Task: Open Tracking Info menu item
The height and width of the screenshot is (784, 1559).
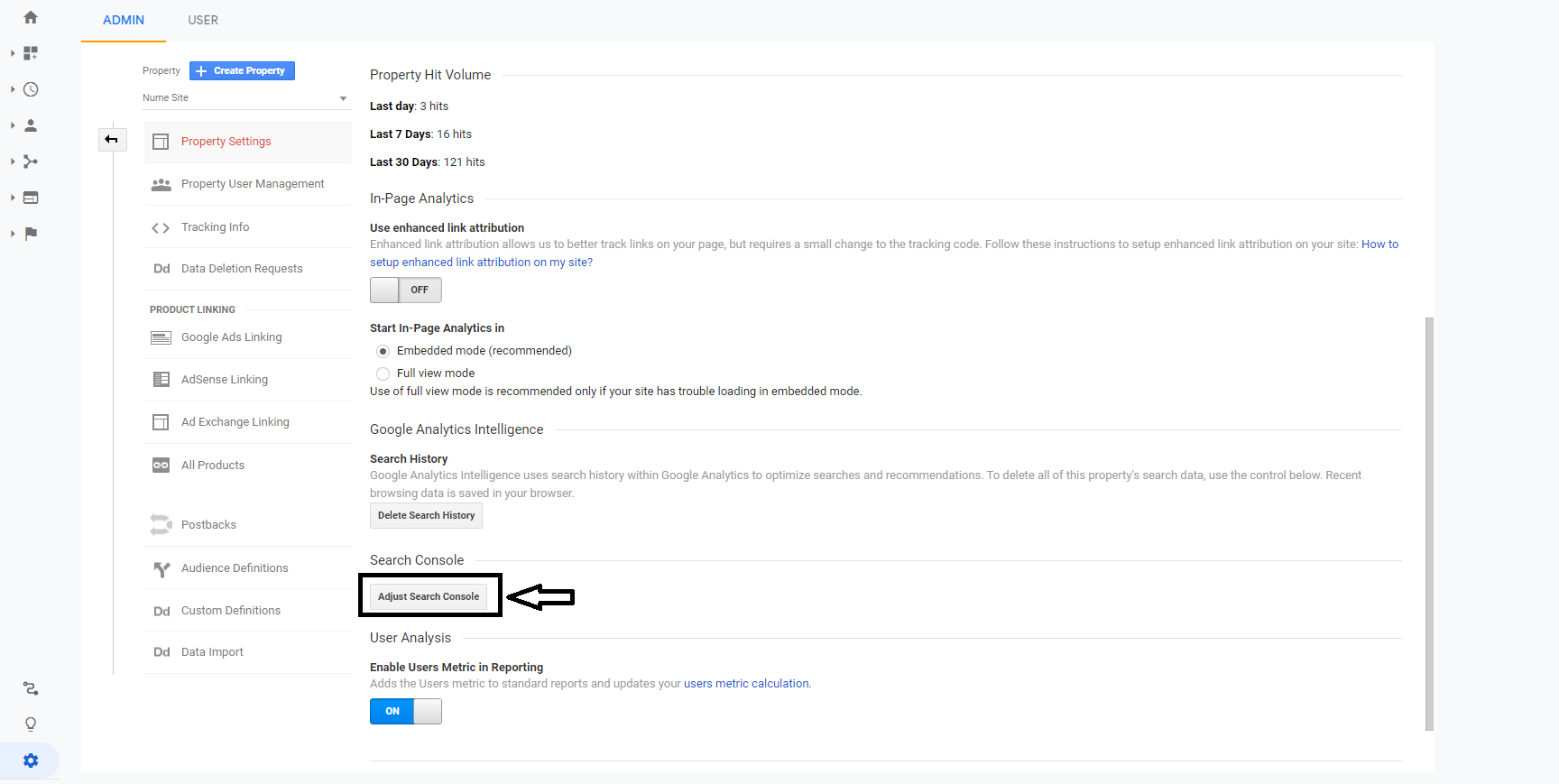Action: click(215, 227)
